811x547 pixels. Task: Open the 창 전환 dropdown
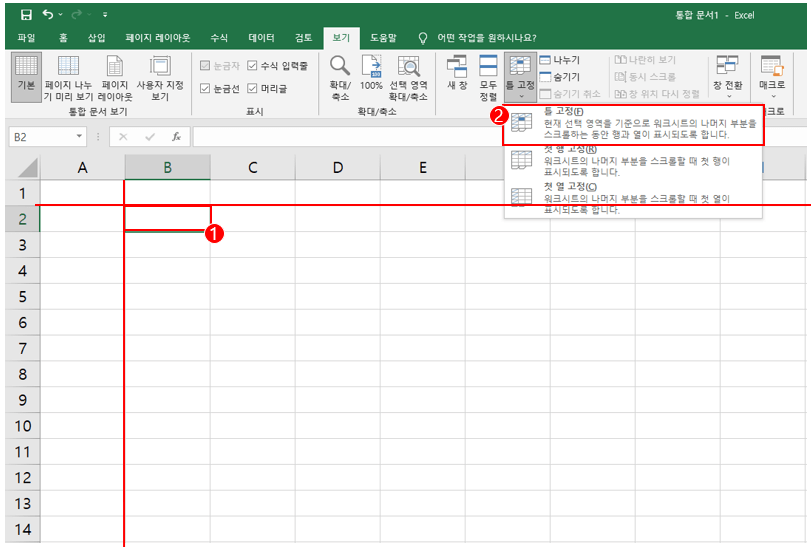pyautogui.click(x=728, y=78)
